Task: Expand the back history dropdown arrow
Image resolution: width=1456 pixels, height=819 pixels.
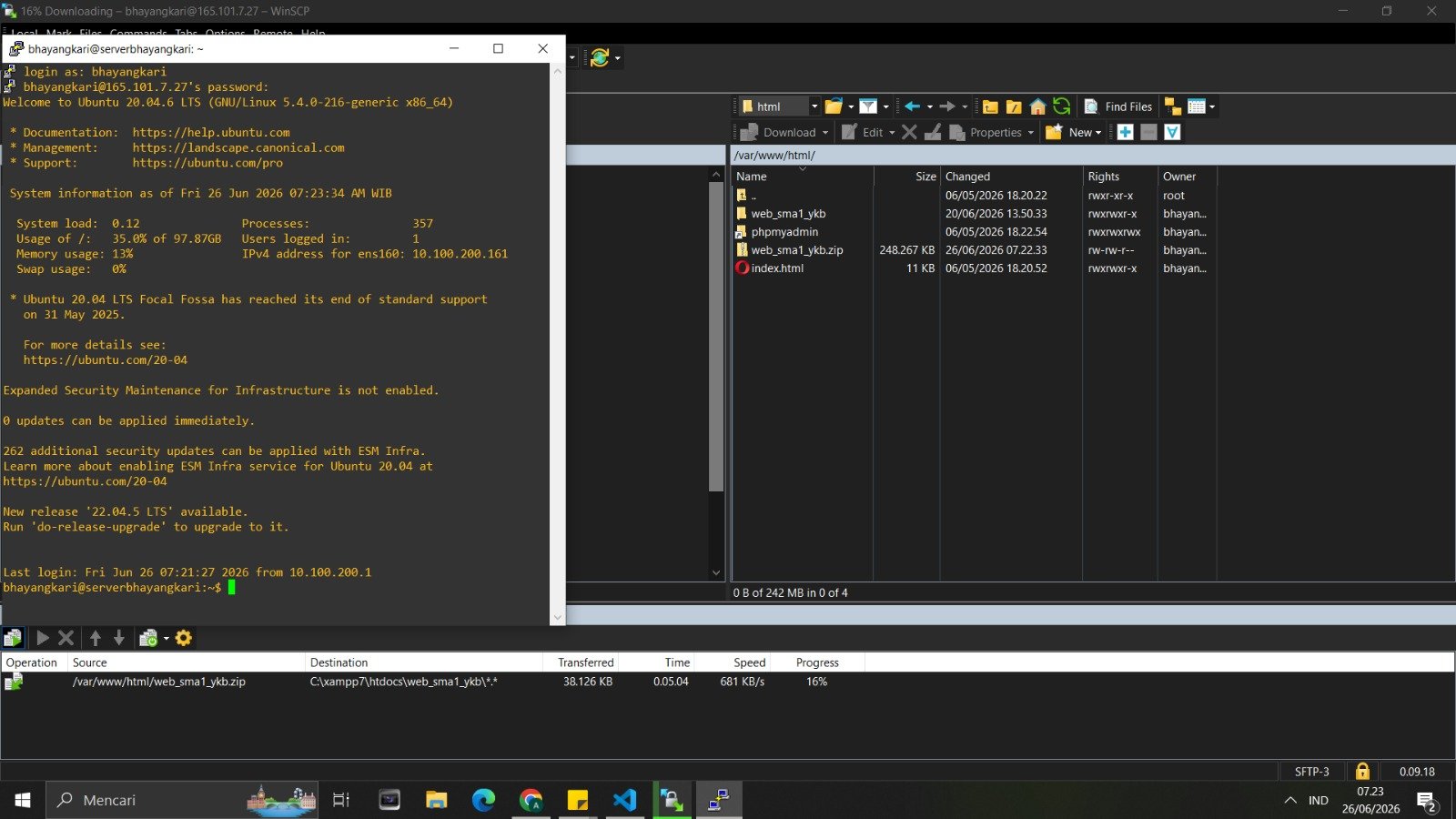Action: (x=929, y=106)
